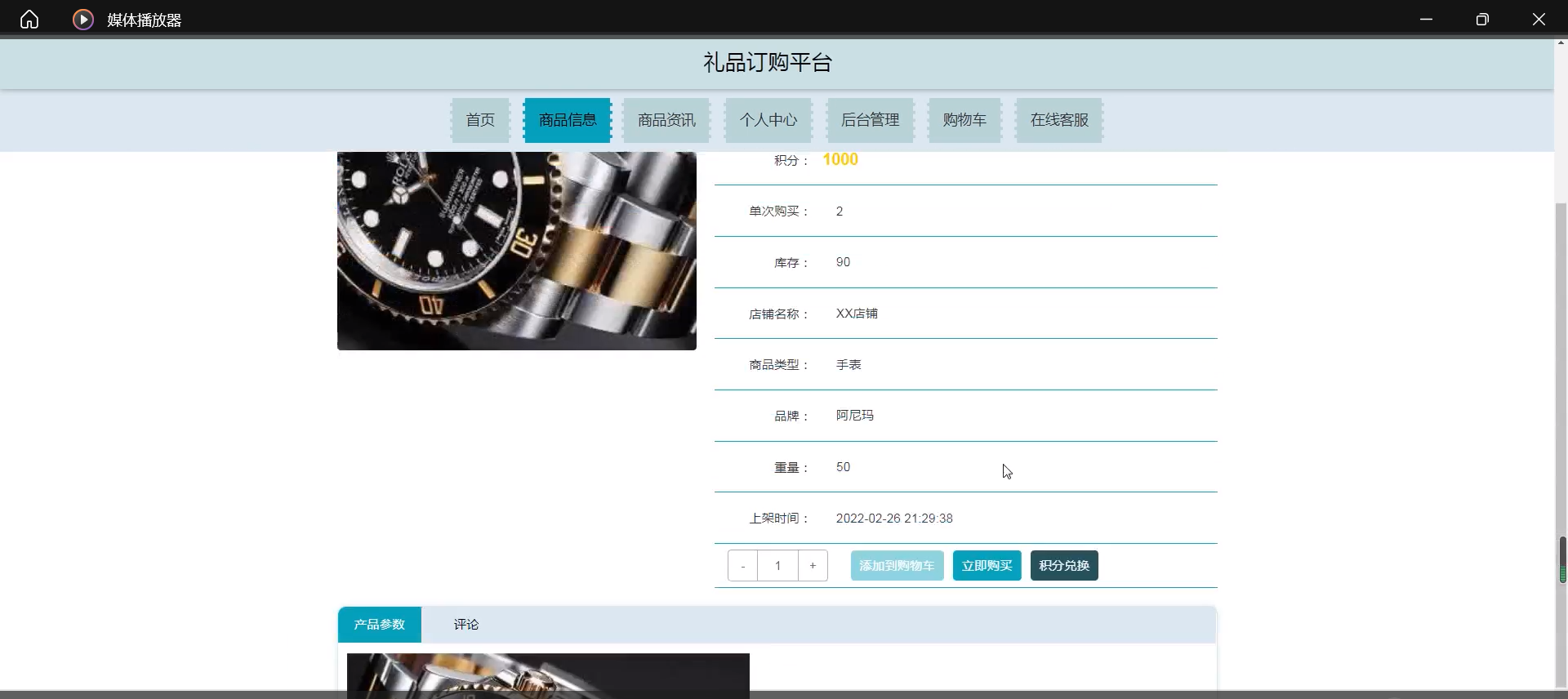Go to 个人中心 tab
This screenshot has height=699, width=1568.
pyautogui.click(x=768, y=120)
